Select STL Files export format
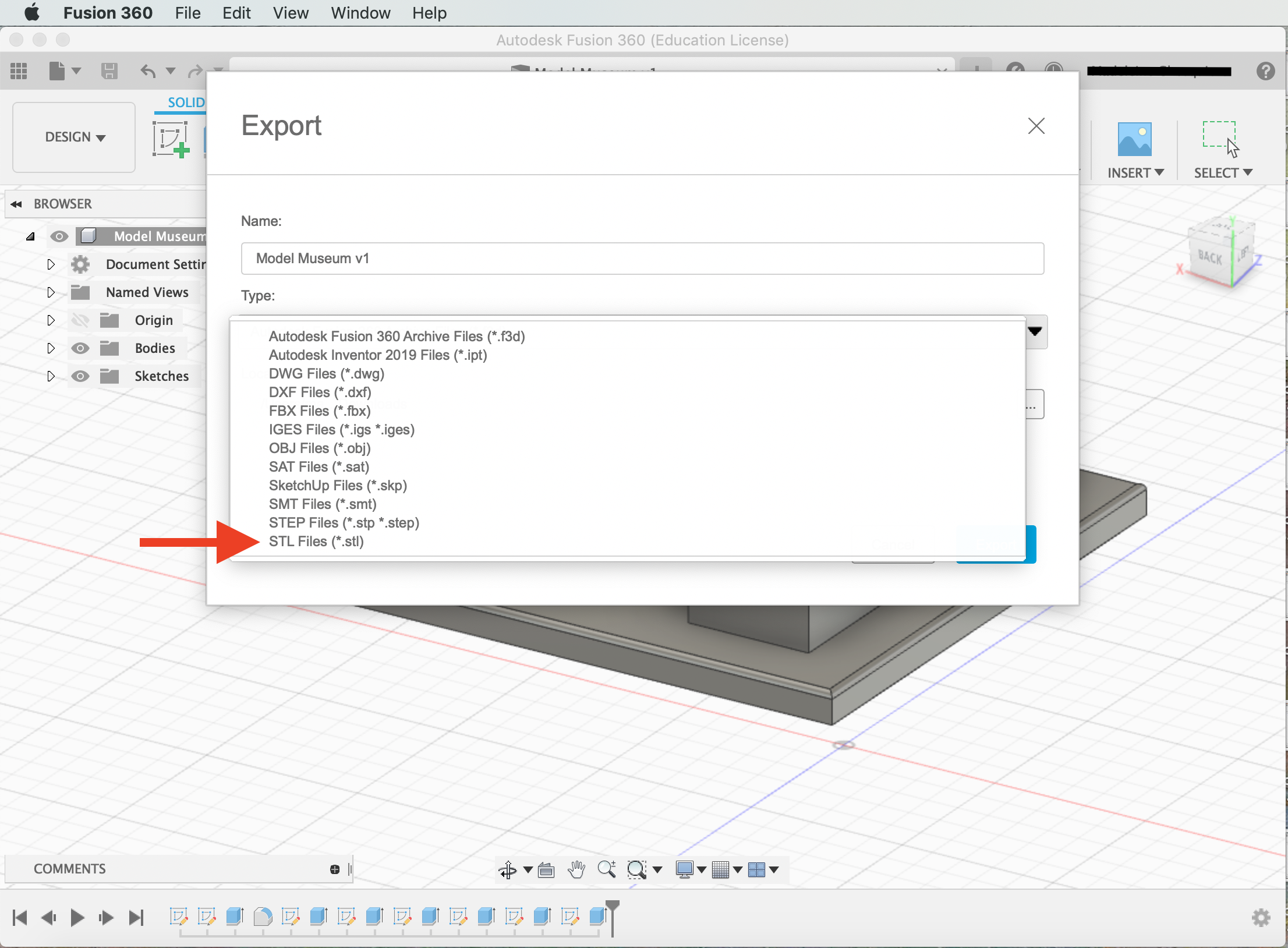The height and width of the screenshot is (948, 1288). point(316,541)
